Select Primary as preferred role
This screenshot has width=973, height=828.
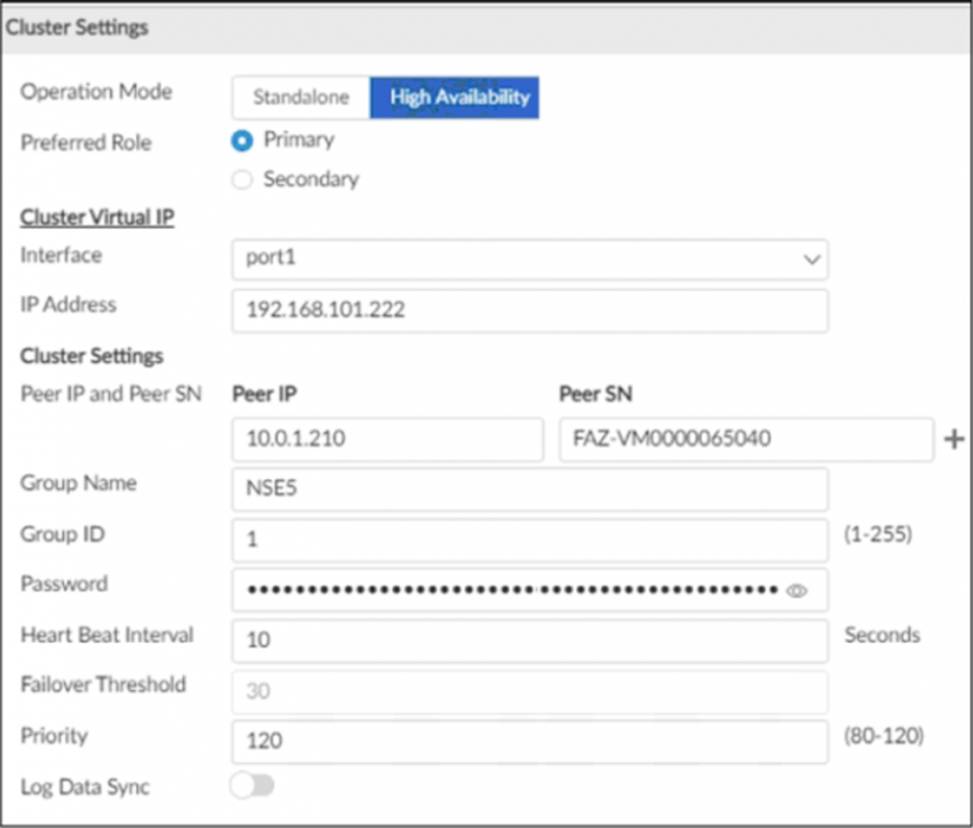(242, 141)
